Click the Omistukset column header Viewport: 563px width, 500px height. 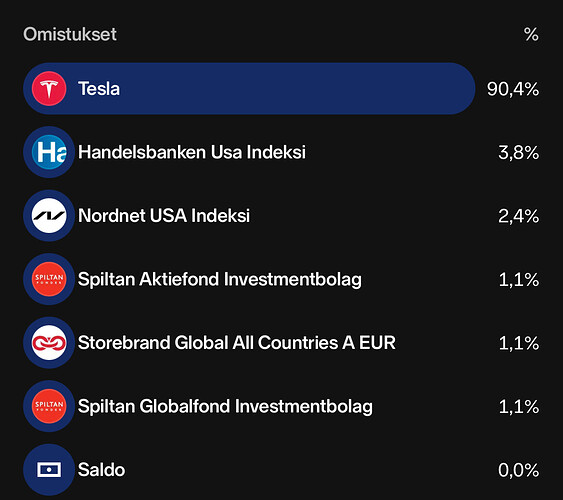(70, 34)
